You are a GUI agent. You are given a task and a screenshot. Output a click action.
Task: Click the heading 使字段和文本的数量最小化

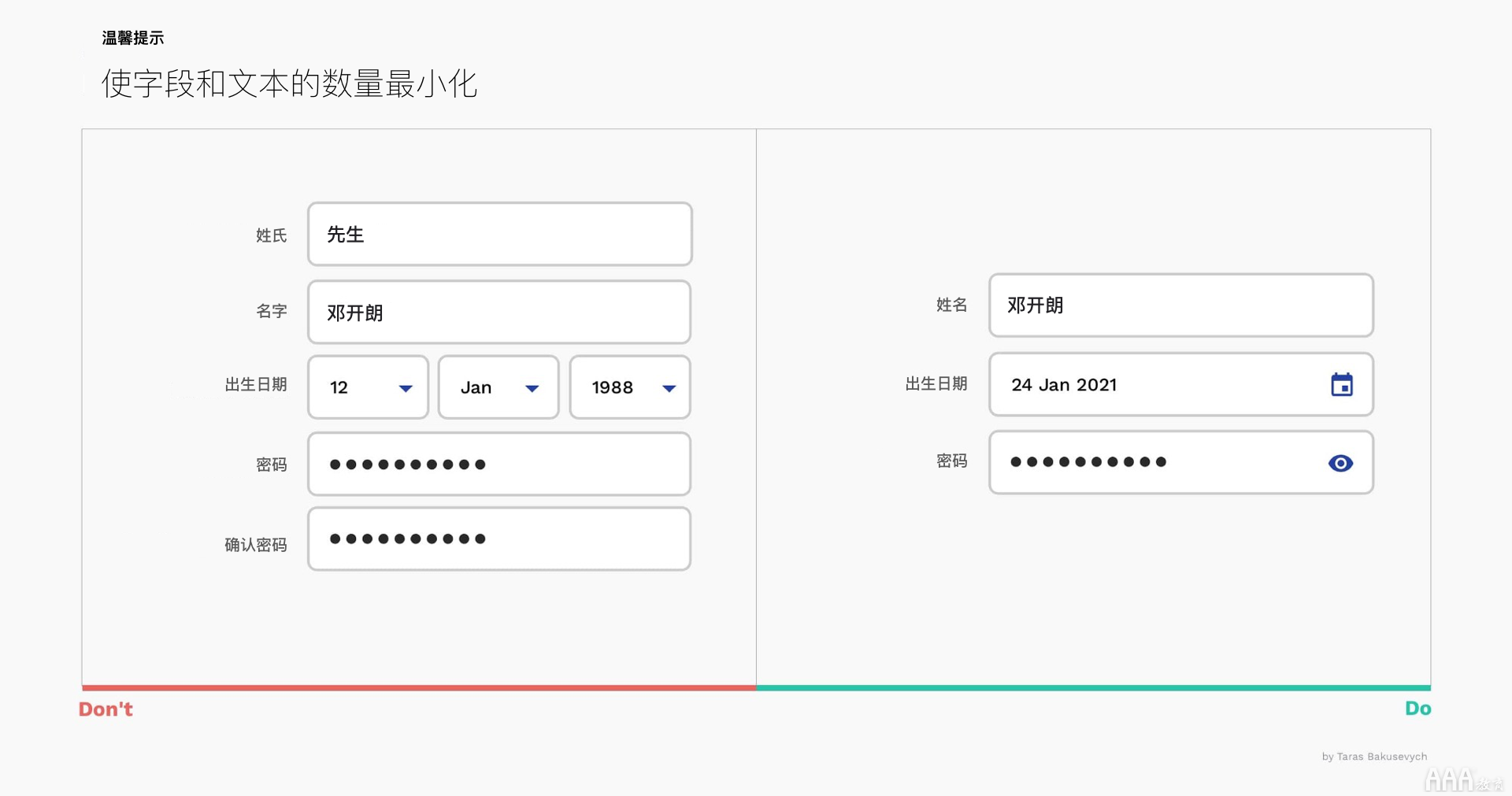pos(289,84)
